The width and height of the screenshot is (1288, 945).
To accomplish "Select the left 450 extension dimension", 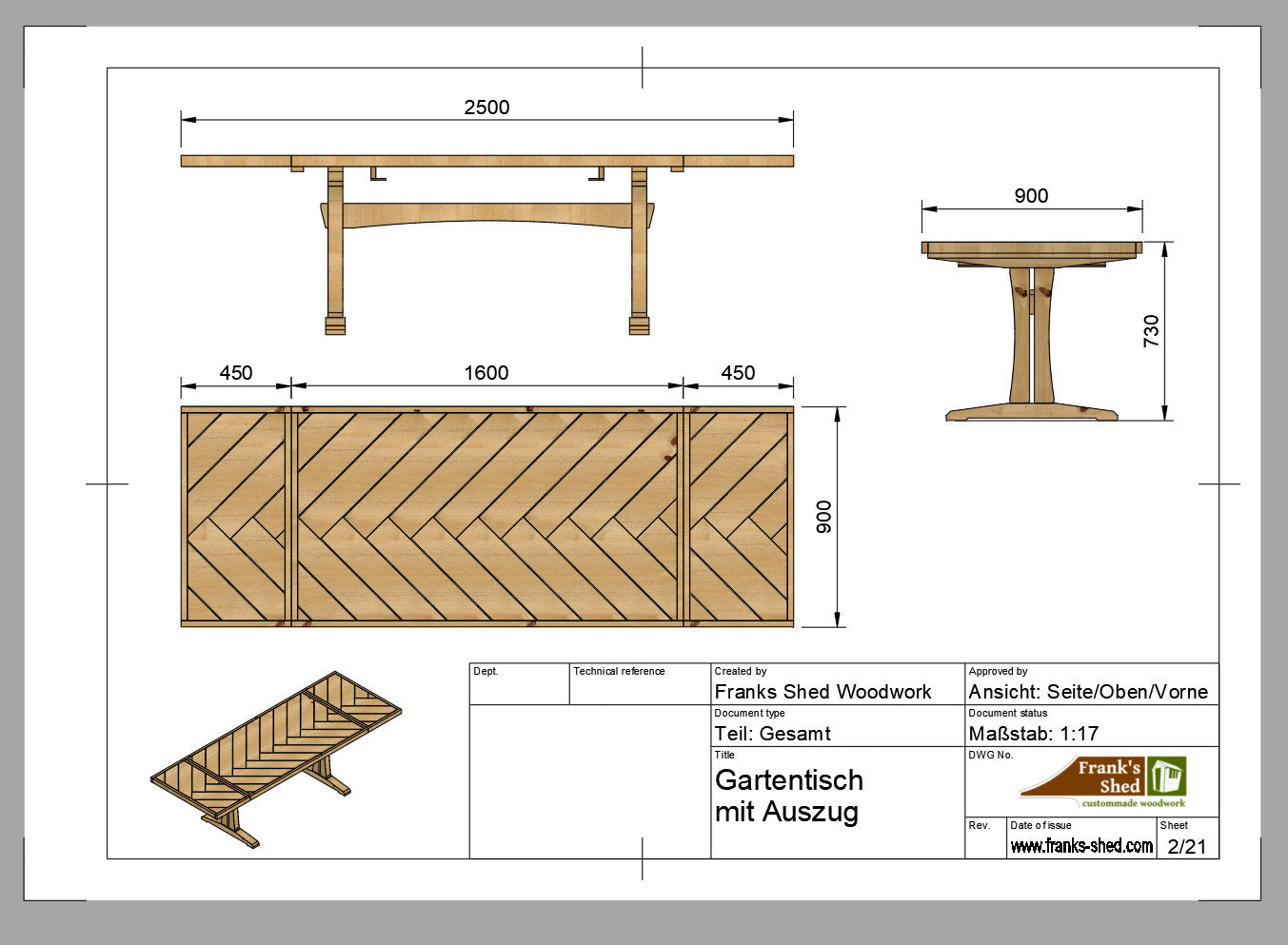I will [236, 373].
